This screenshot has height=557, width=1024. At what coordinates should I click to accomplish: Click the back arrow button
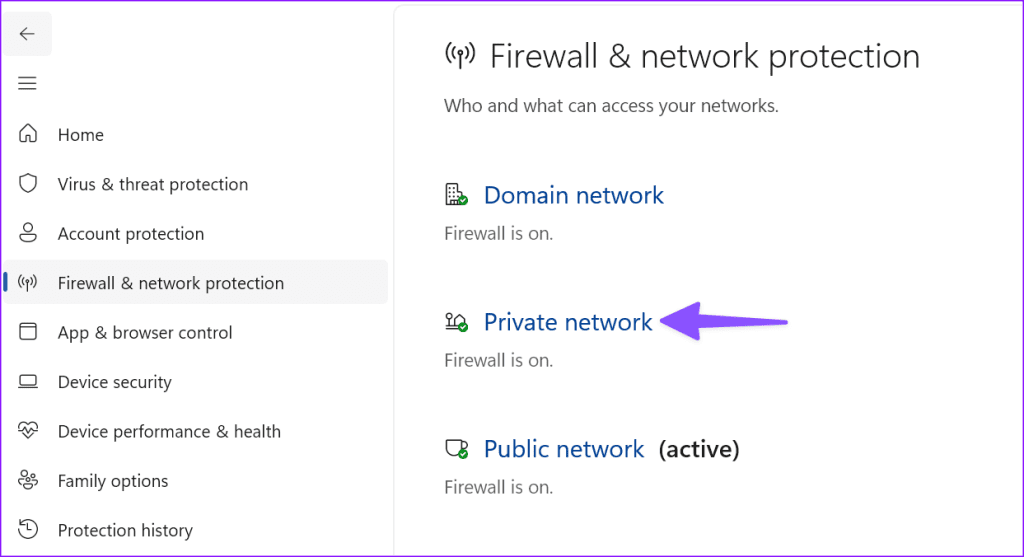27,33
